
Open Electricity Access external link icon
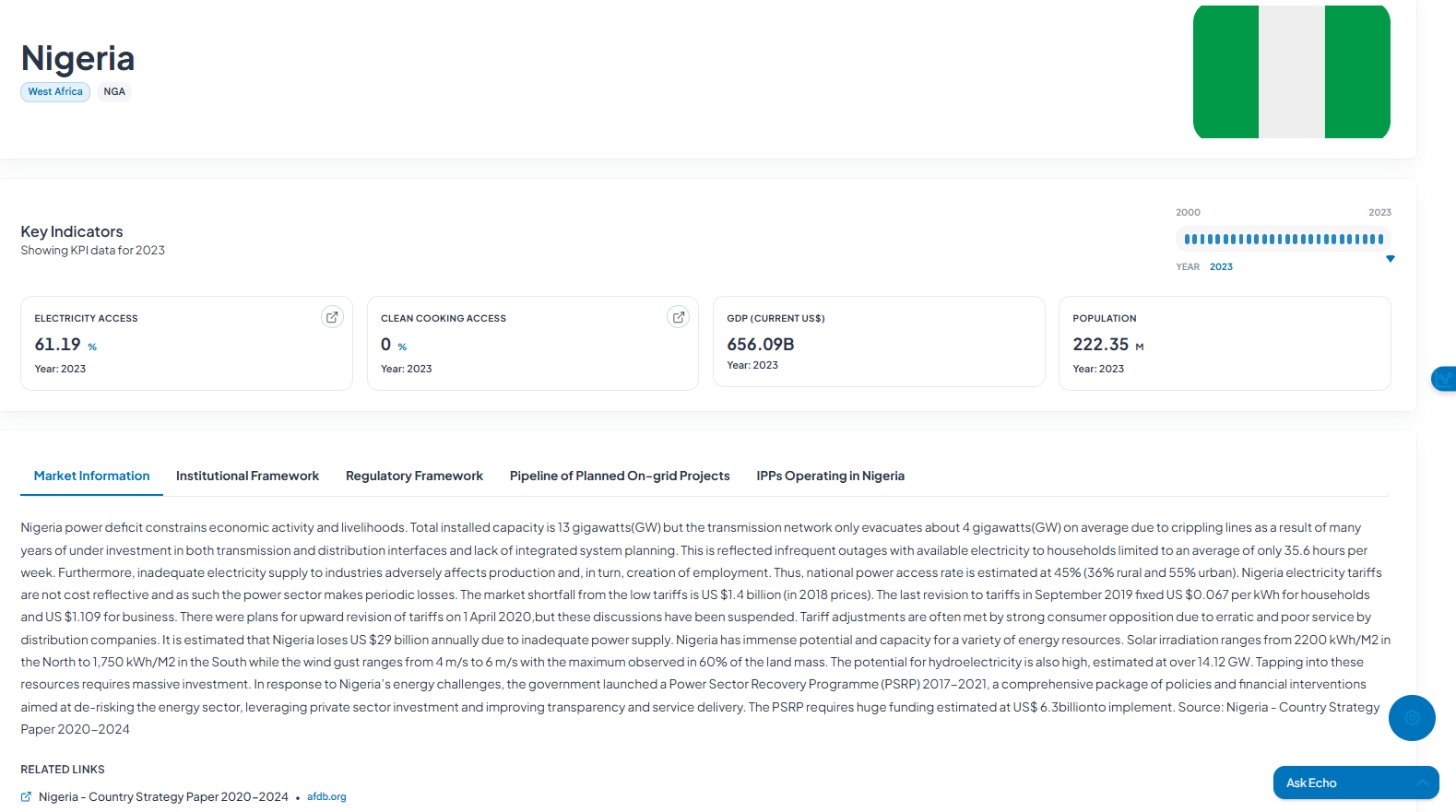[x=332, y=317]
